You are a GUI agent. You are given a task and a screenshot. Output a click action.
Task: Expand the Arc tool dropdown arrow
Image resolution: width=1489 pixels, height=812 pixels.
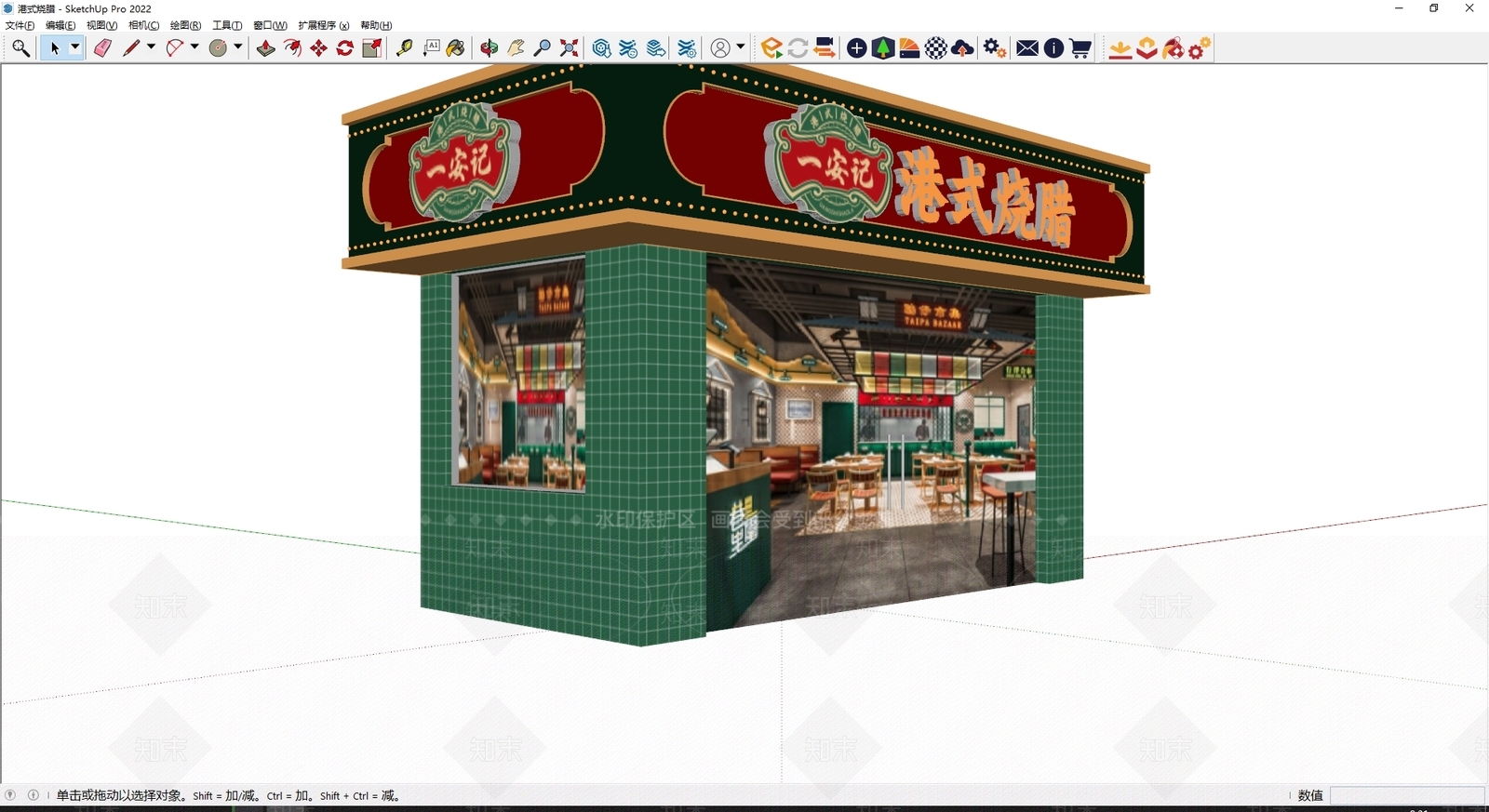[x=195, y=47]
